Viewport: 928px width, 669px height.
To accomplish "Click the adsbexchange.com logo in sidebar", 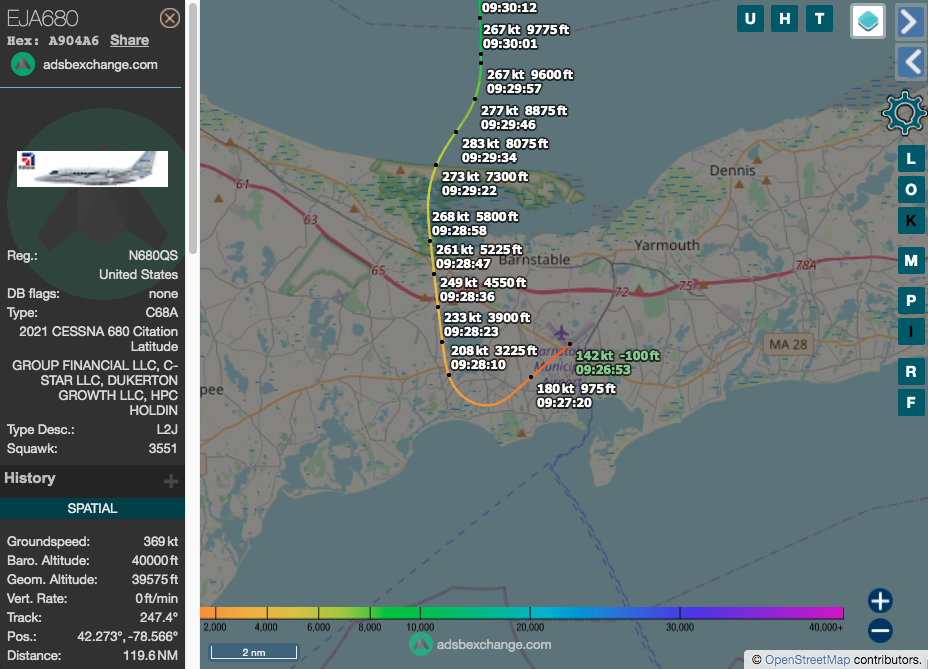I will pos(23,65).
